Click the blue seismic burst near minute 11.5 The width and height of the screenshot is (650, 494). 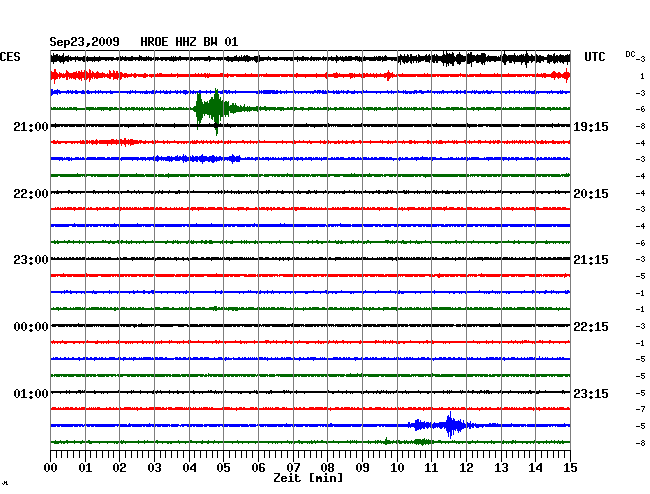pyautogui.click(x=450, y=425)
